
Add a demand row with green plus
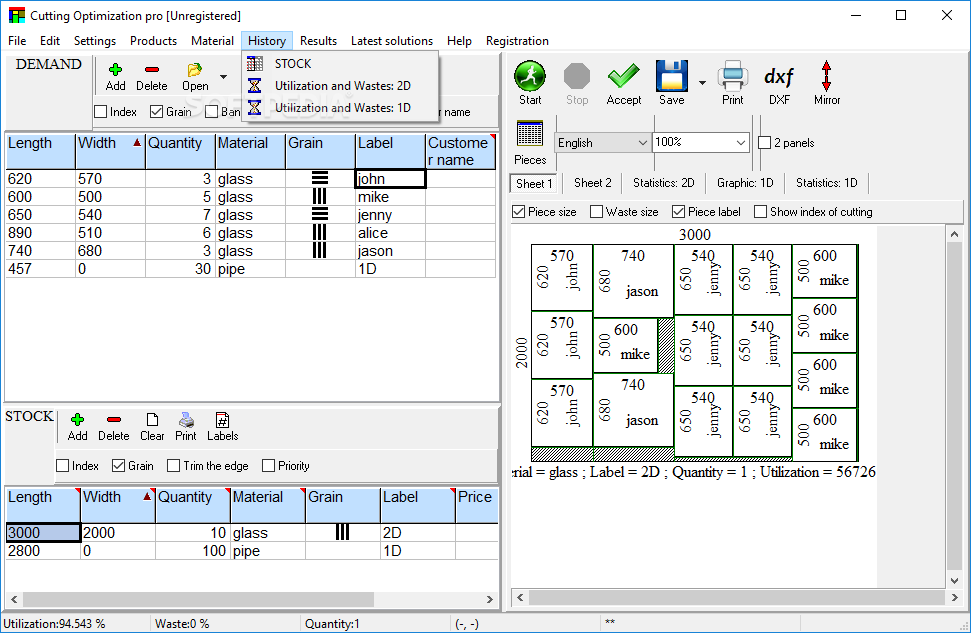pyautogui.click(x=115, y=69)
